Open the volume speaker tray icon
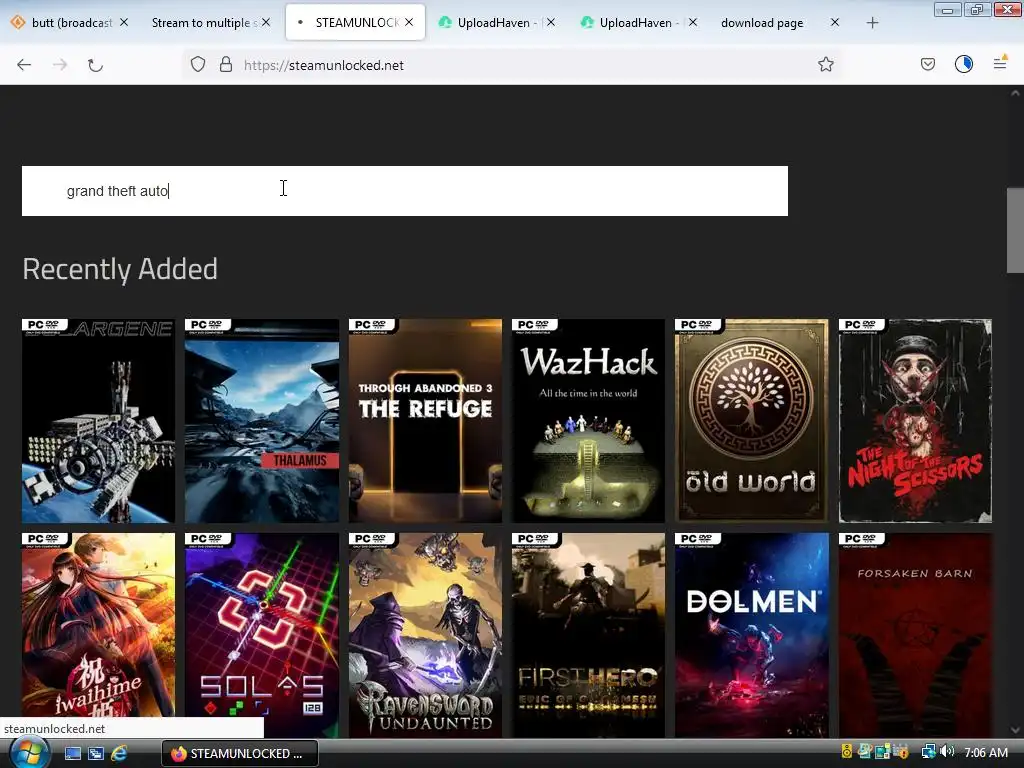This screenshot has width=1024, height=768. click(948, 752)
